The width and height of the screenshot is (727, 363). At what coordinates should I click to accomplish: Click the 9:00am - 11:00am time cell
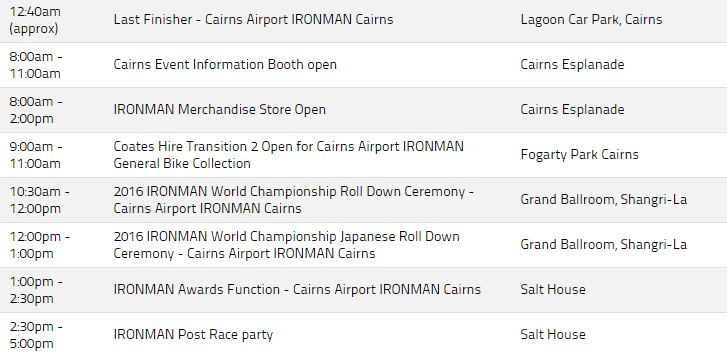pyautogui.click(x=35, y=155)
